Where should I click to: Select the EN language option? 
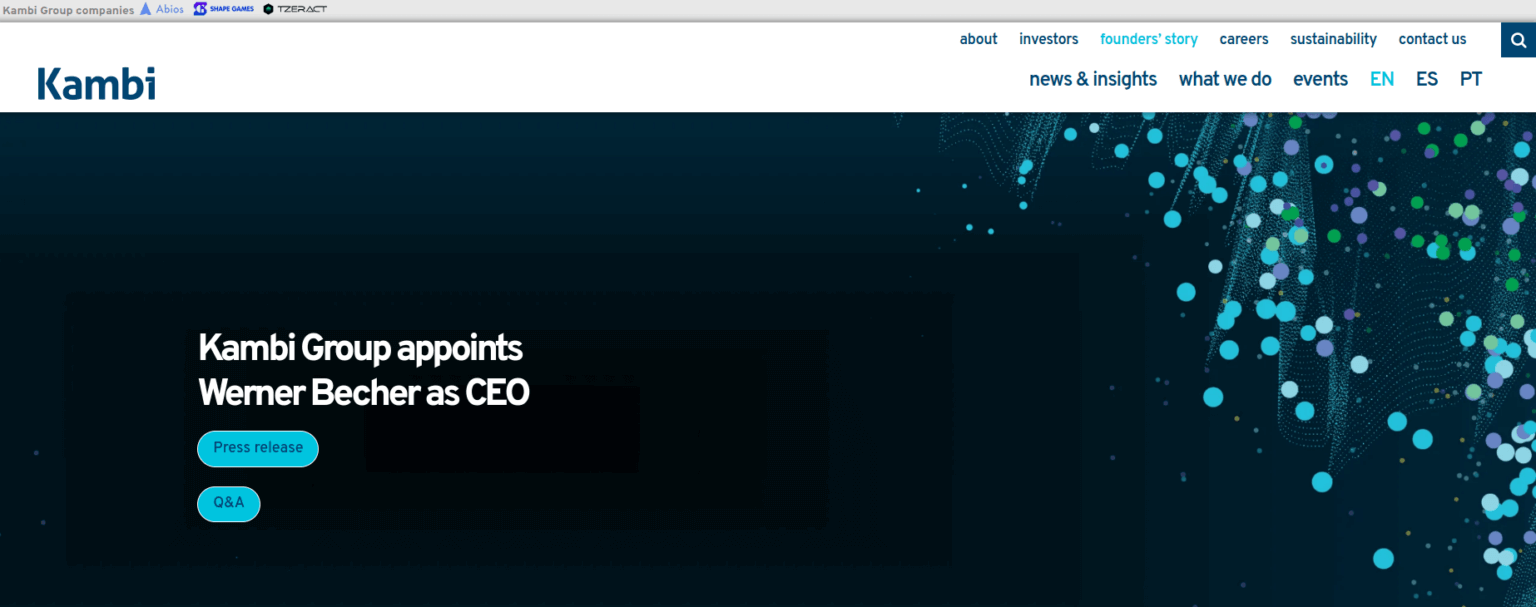(x=1381, y=79)
